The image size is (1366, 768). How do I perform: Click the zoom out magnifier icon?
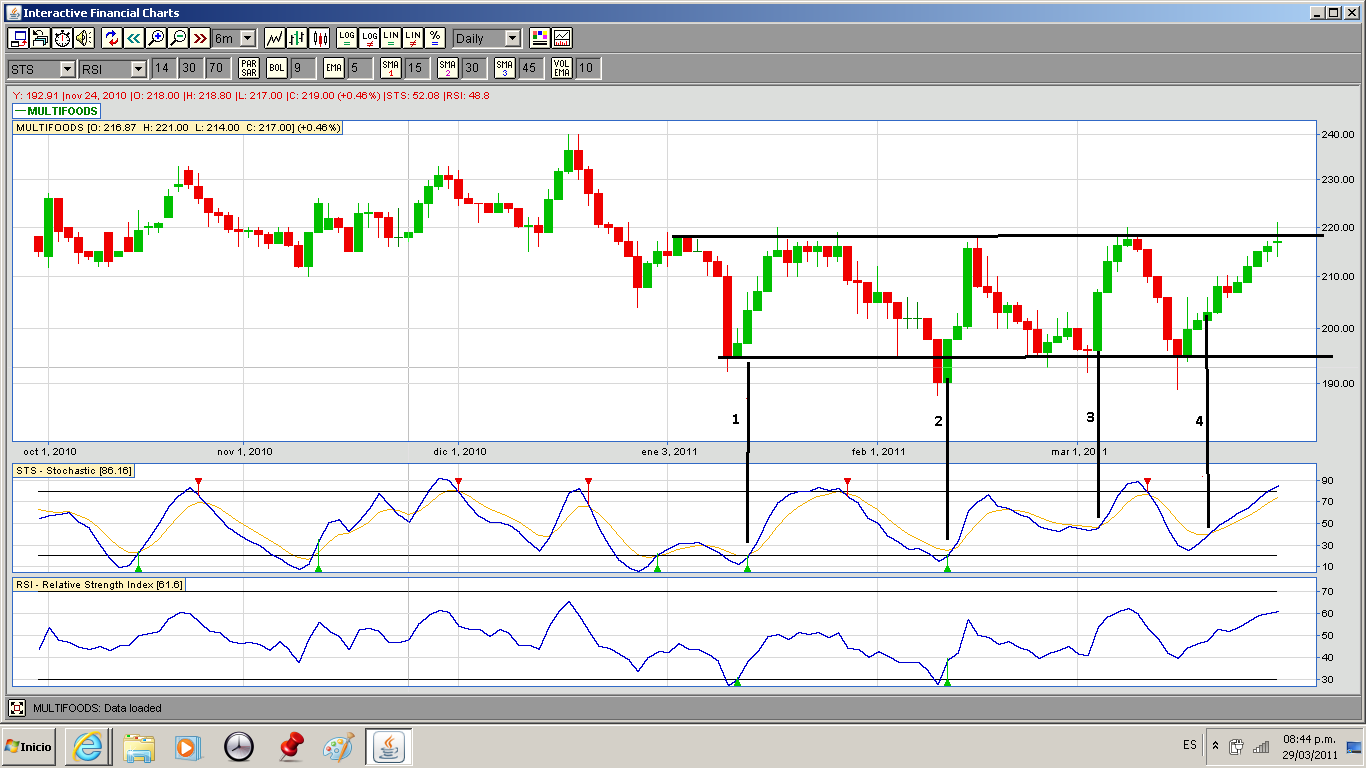[x=177, y=38]
